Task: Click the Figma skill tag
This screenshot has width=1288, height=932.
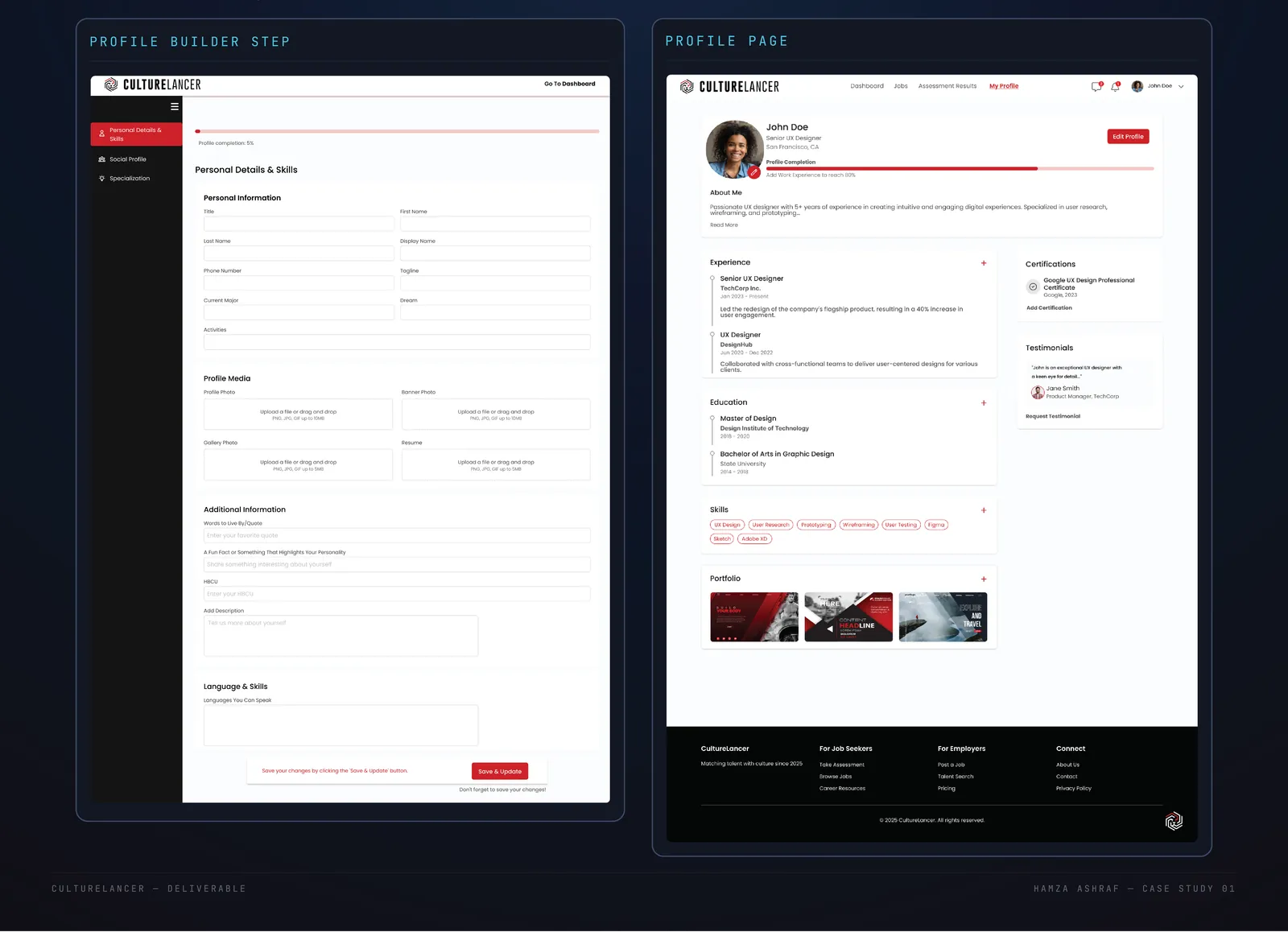Action: pyautogui.click(x=936, y=525)
